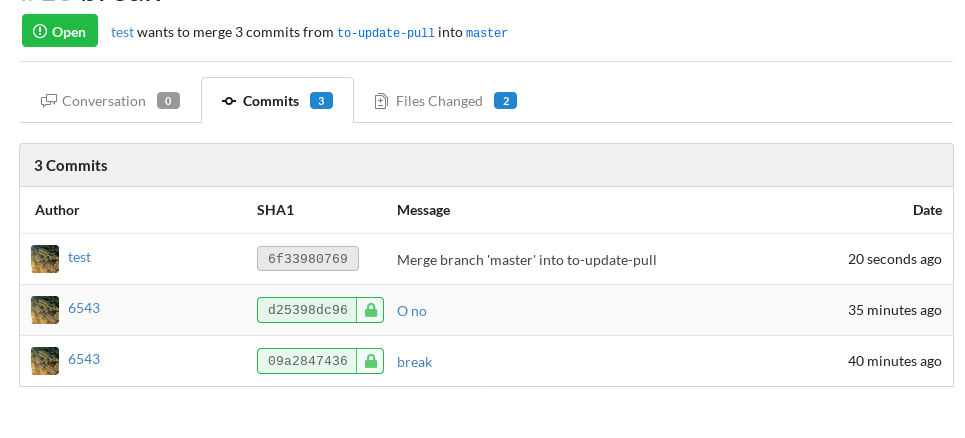
Task: Click avatar beside the O no commit
Action: point(45,310)
